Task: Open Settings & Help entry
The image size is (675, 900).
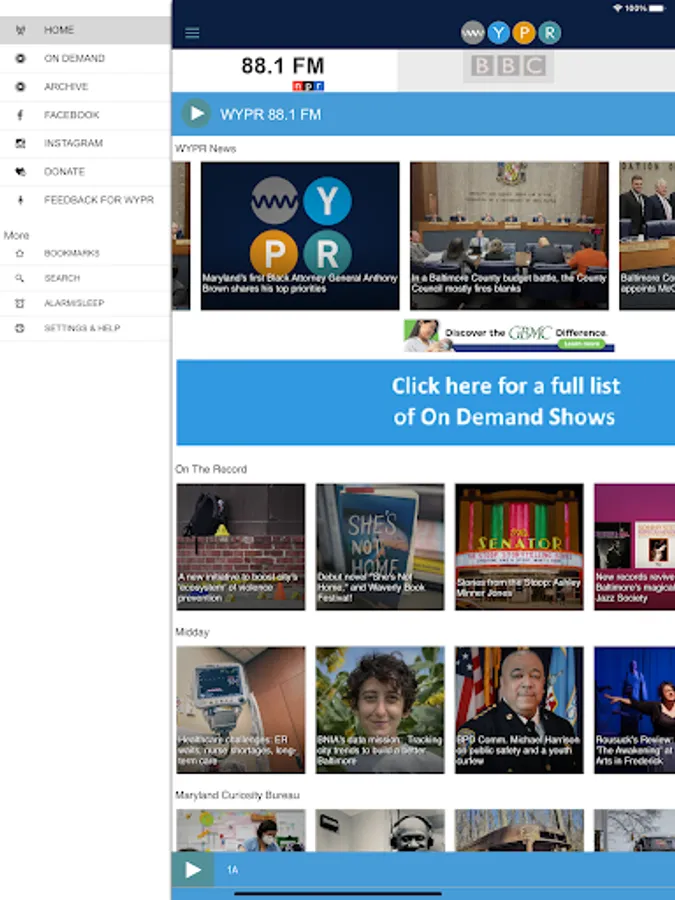Action: [x=85, y=328]
